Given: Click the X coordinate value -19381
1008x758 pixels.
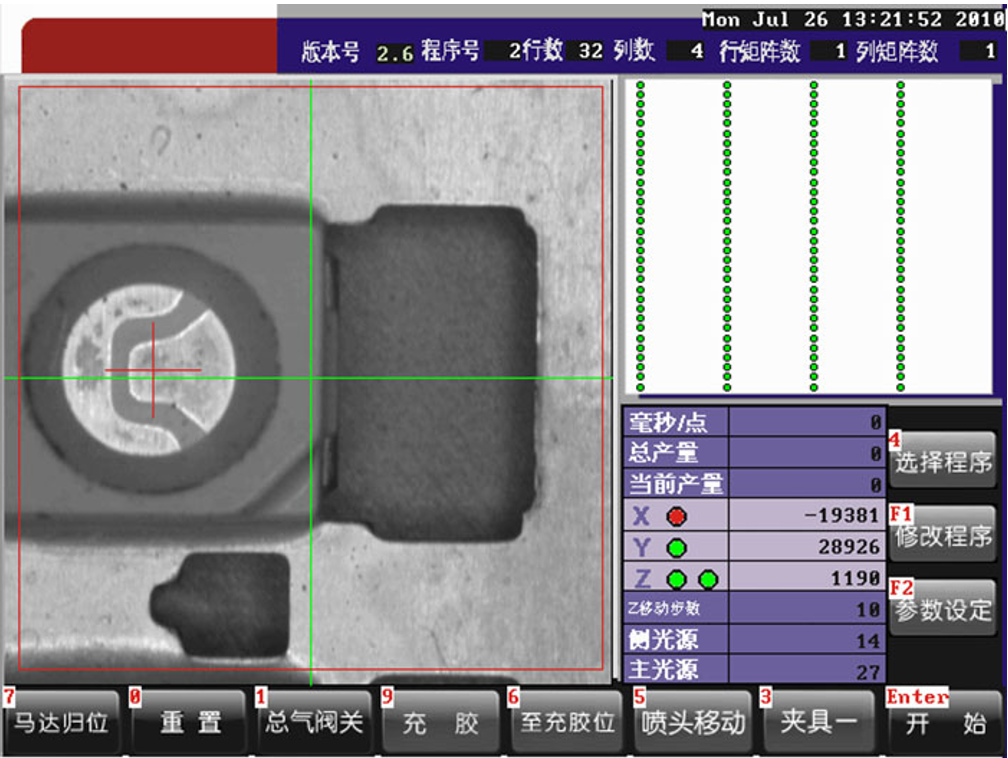Looking at the screenshot, I should coord(842,516).
